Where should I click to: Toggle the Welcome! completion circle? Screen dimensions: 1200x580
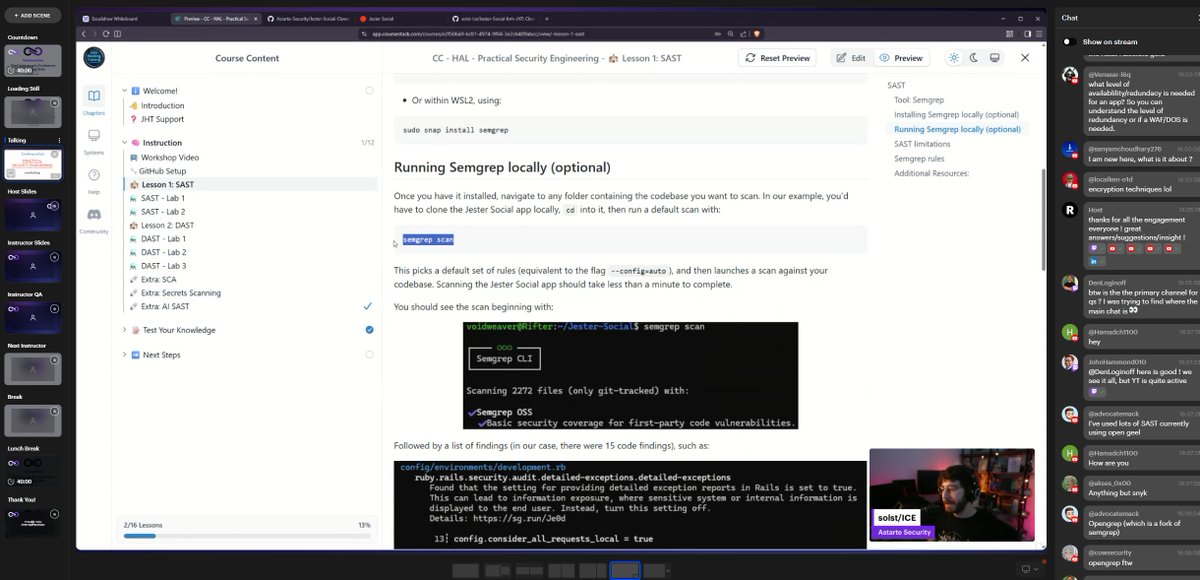[369, 91]
